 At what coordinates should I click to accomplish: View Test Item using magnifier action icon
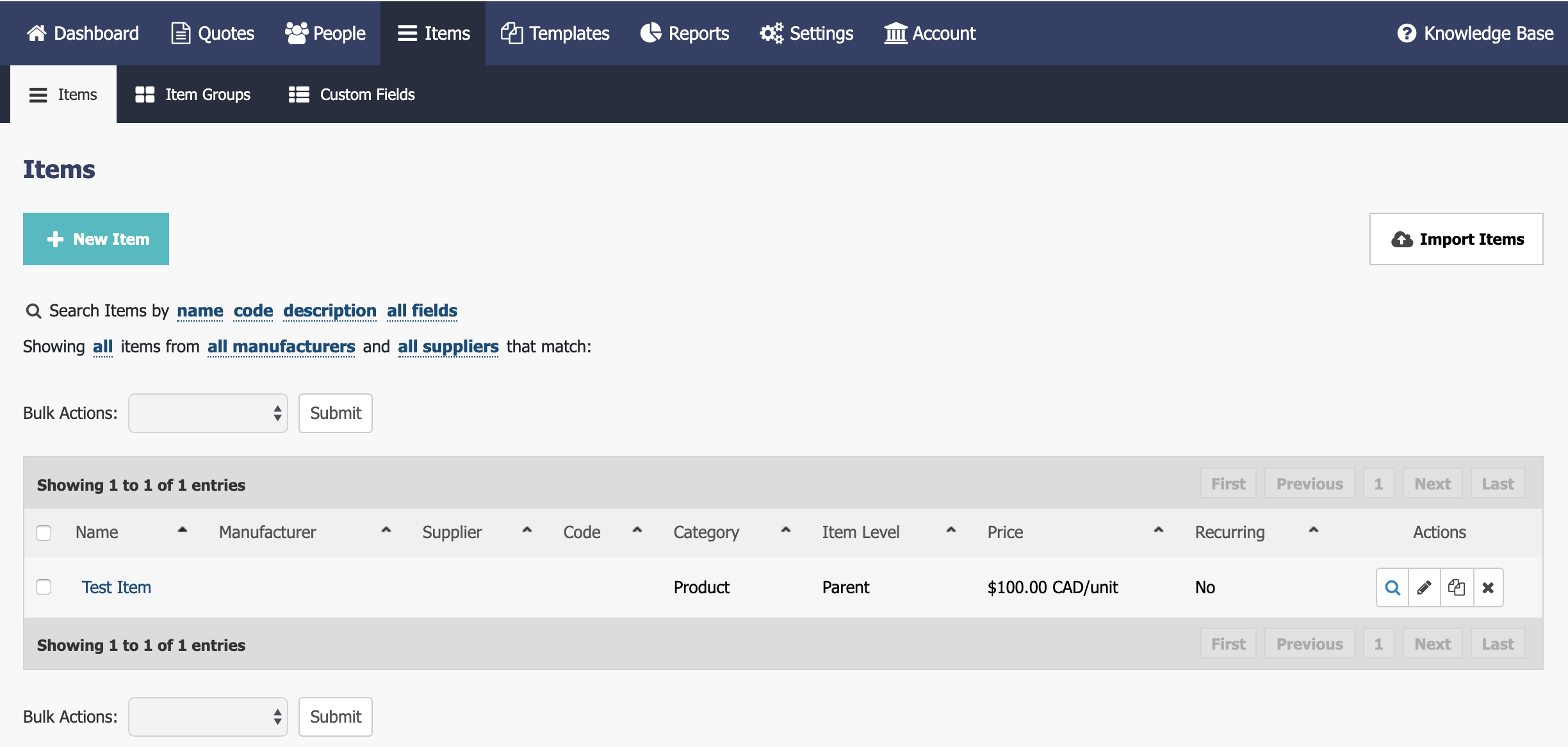[1392, 587]
